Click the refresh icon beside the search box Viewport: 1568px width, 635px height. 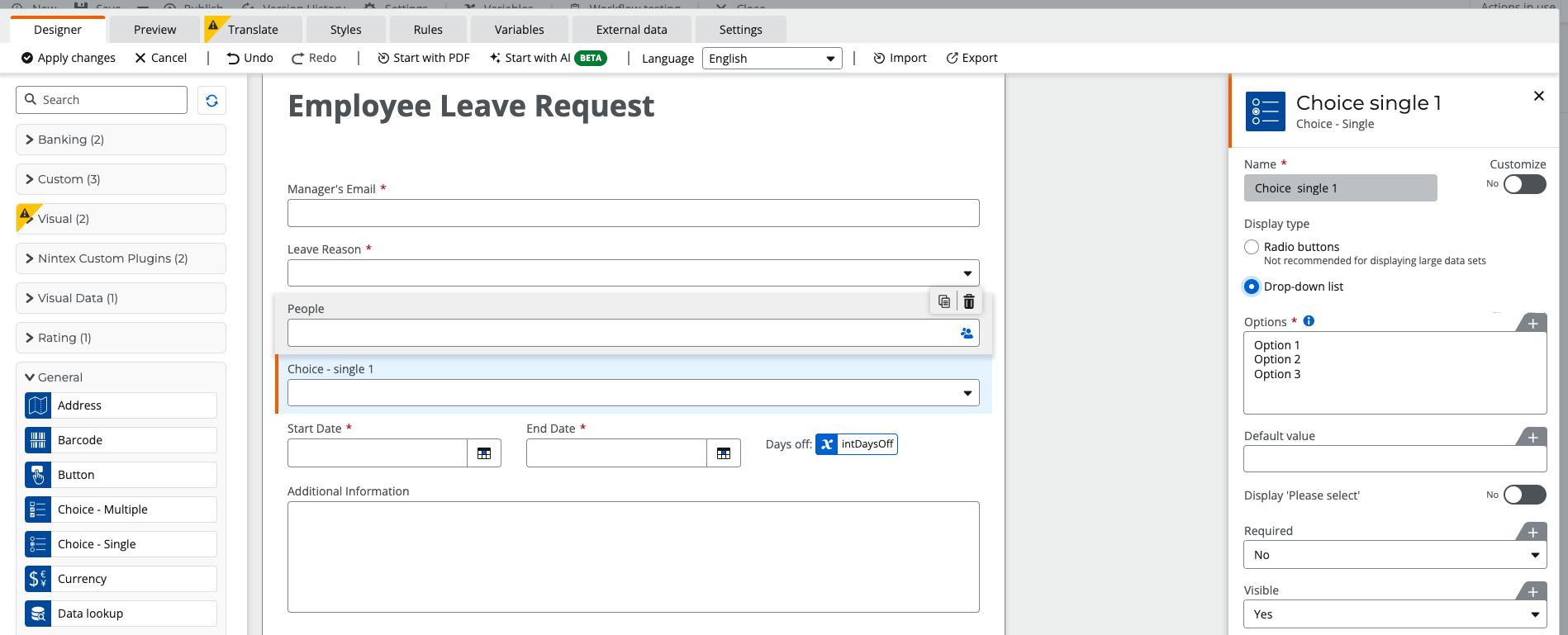211,101
